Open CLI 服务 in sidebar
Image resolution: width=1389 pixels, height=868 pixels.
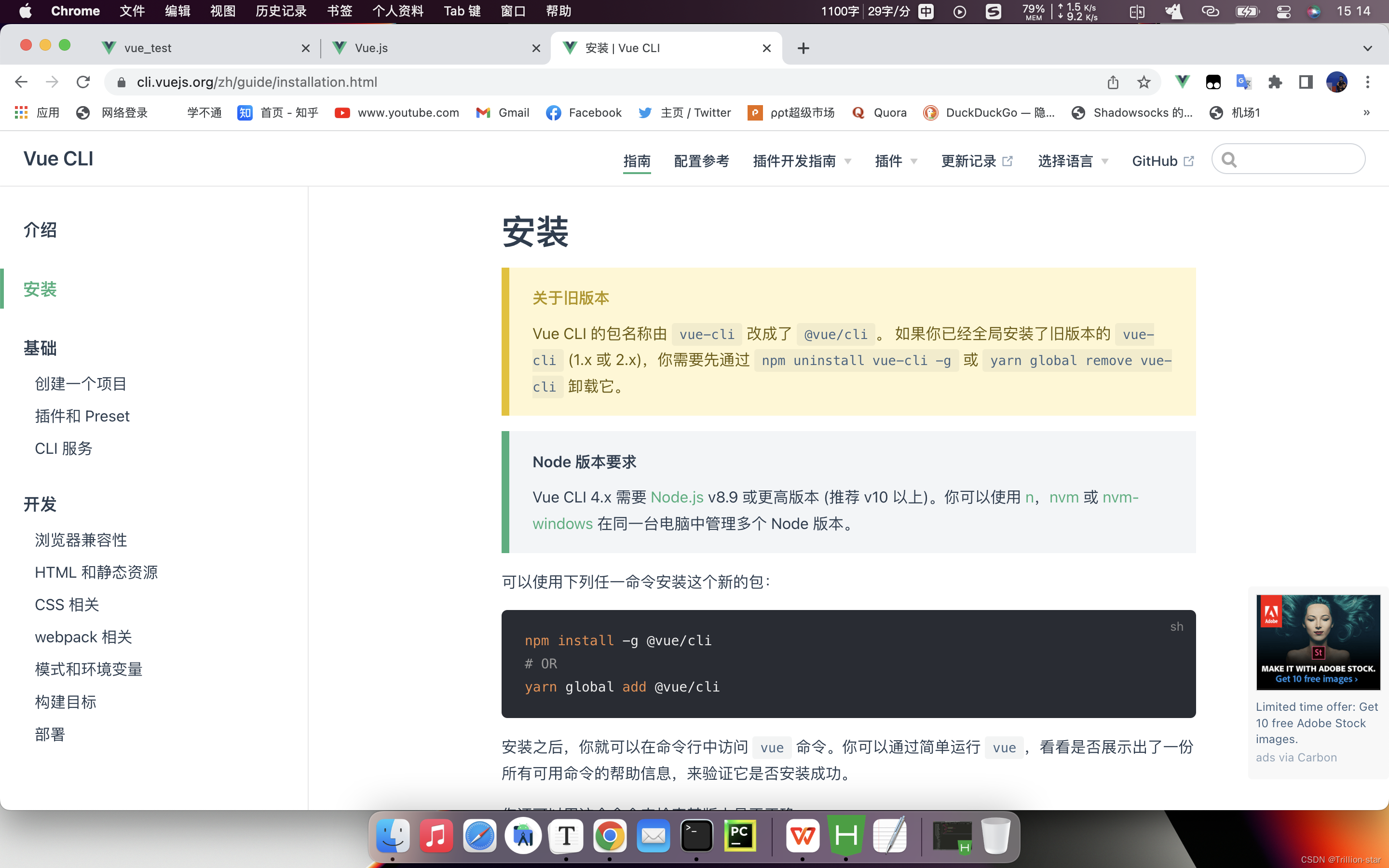63,448
